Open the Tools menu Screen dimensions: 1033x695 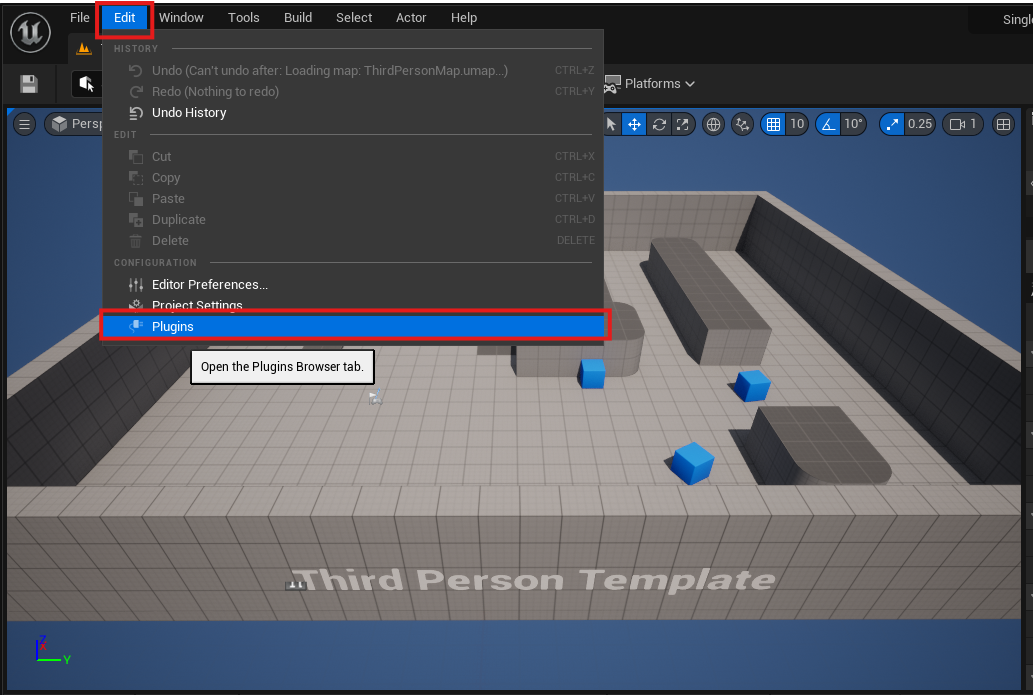point(243,18)
